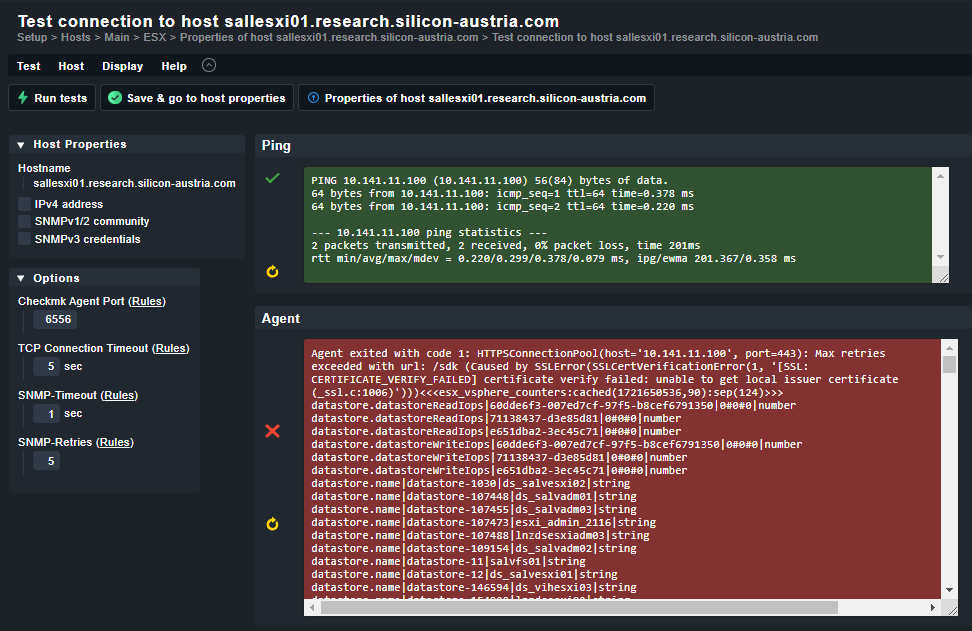Image resolution: width=972 pixels, height=631 pixels.
Task: Collapse the menu bar via chevron icon
Action: click(x=208, y=65)
